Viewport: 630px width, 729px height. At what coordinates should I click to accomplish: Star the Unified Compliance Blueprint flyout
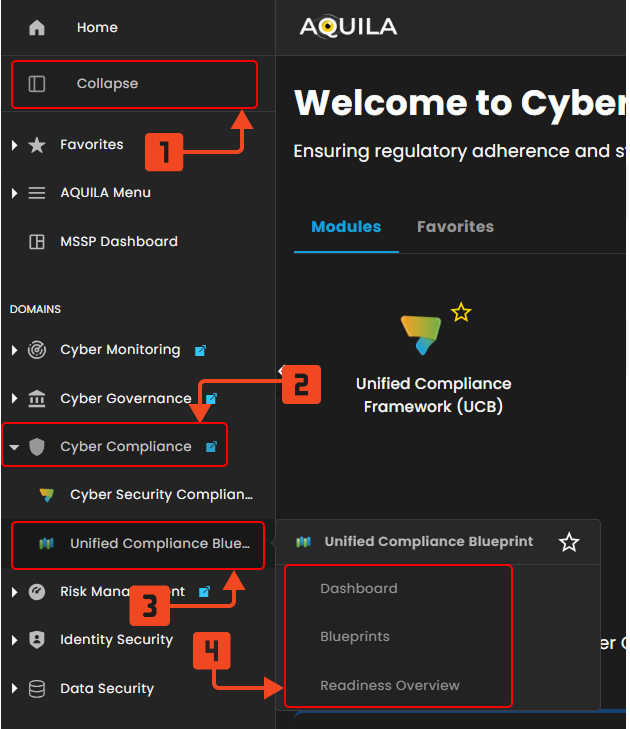[x=569, y=542]
